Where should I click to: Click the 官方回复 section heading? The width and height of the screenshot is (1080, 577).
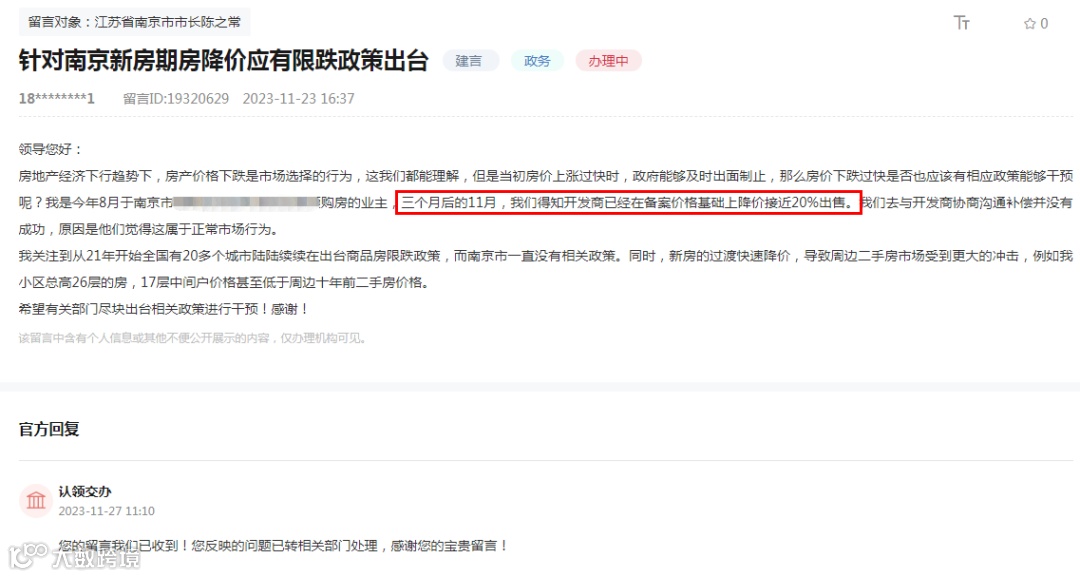pyautogui.click(x=49, y=429)
